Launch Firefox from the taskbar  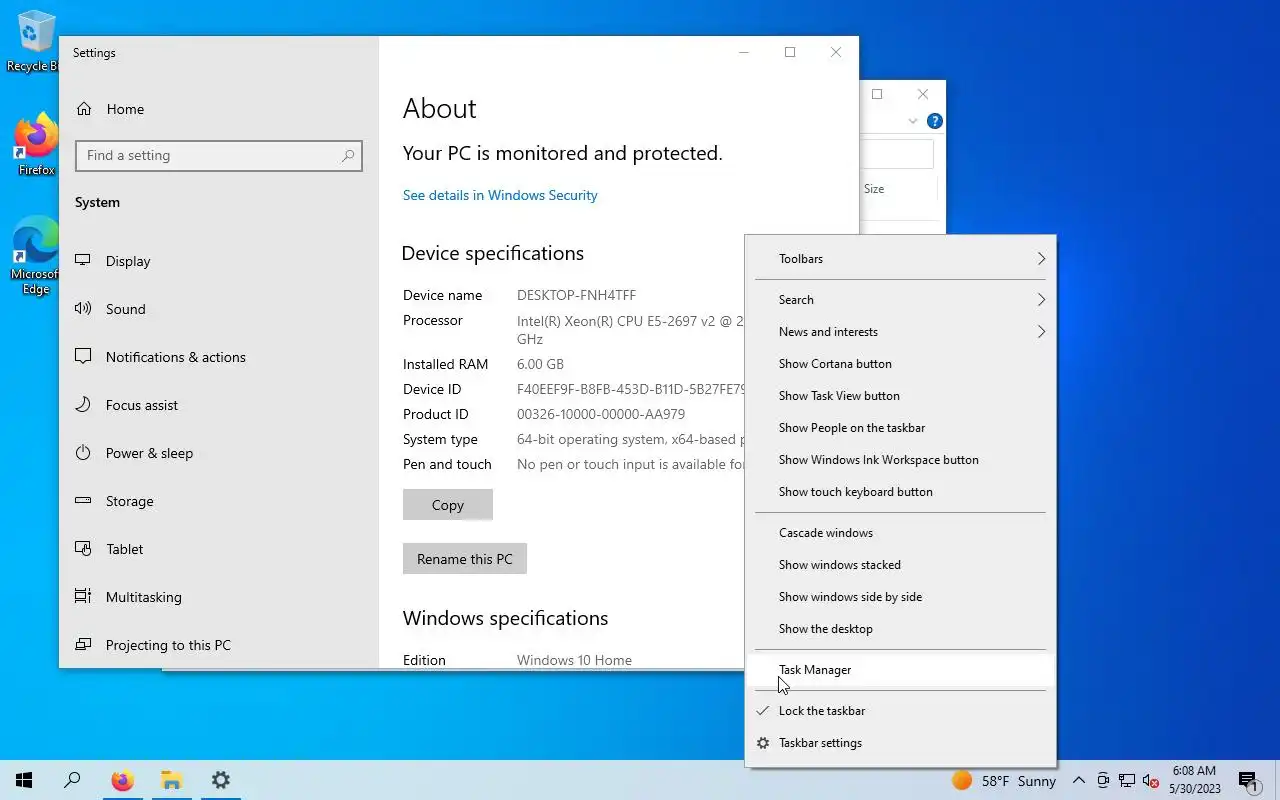tap(122, 780)
